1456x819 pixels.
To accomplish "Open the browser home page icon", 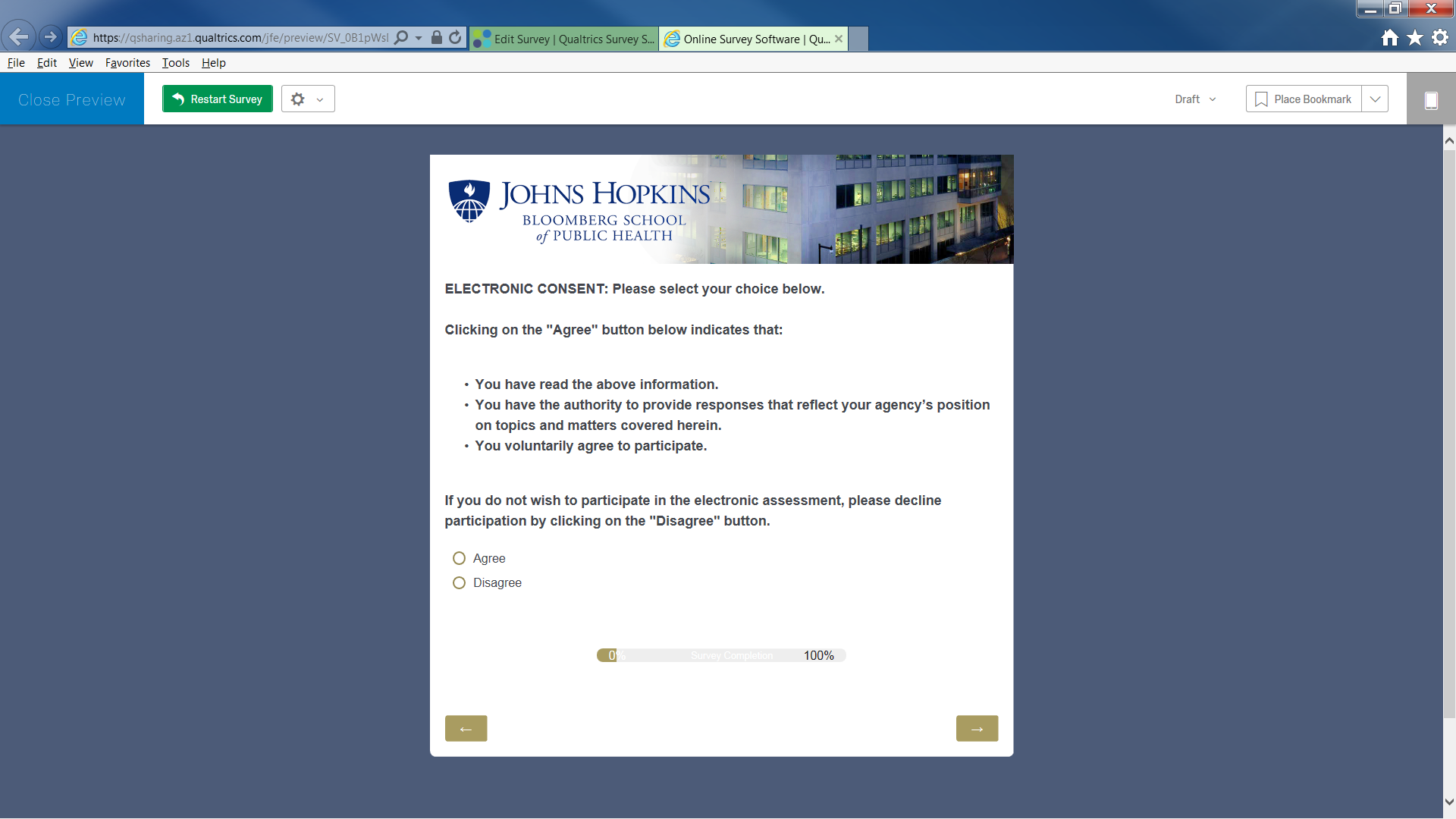I will 1389,37.
